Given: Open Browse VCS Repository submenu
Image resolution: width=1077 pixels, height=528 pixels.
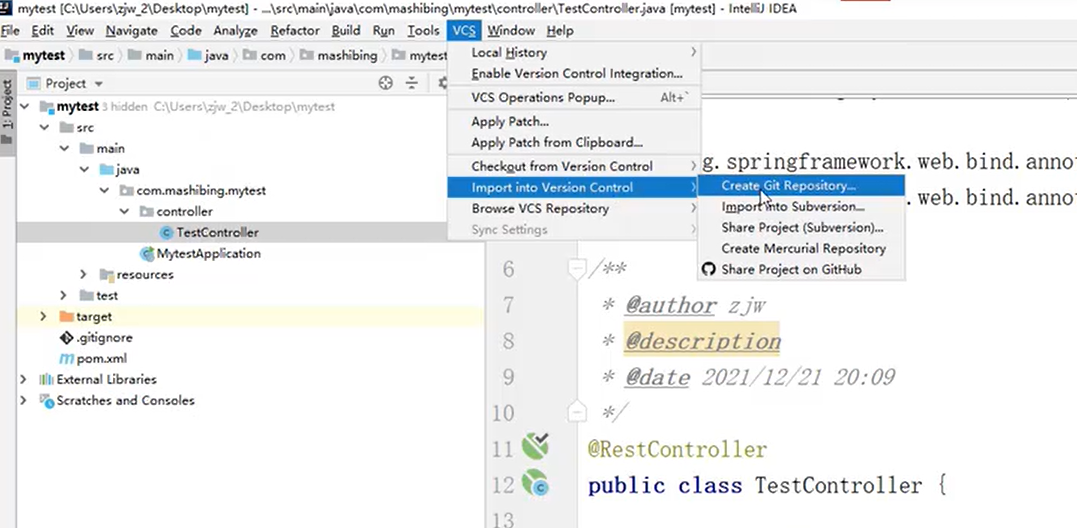Looking at the screenshot, I should click(x=574, y=209).
